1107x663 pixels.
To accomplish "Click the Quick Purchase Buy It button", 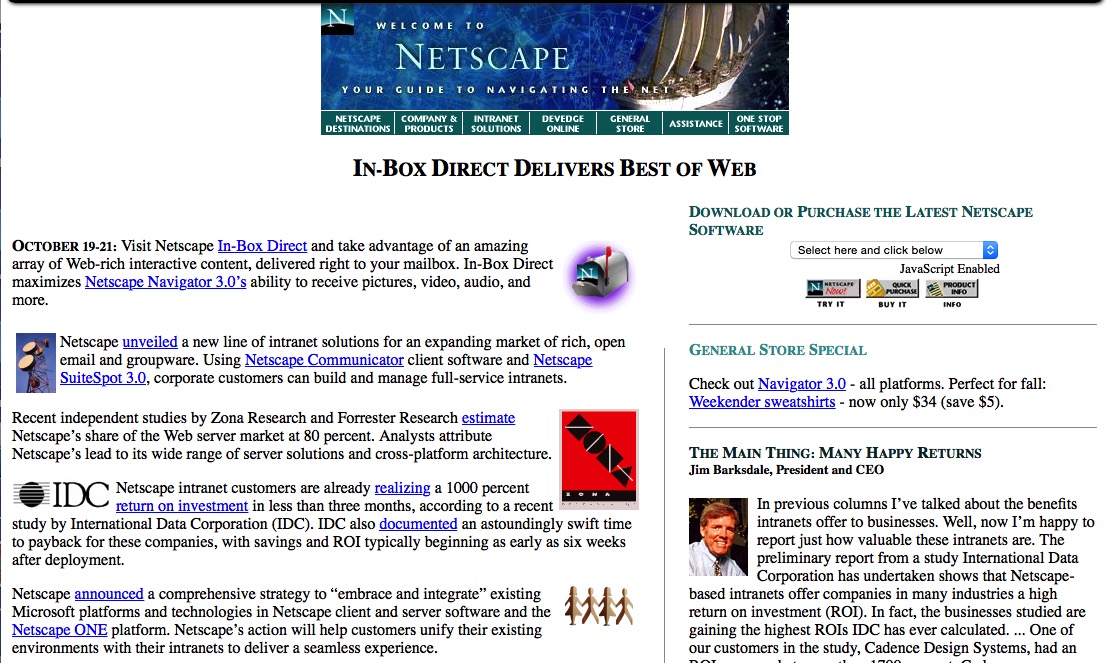I will pos(892,293).
